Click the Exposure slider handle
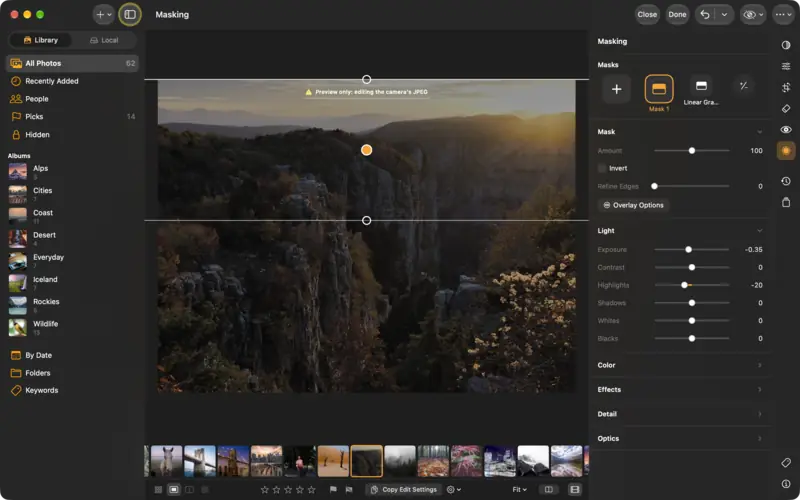This screenshot has height=500, width=800. point(688,249)
